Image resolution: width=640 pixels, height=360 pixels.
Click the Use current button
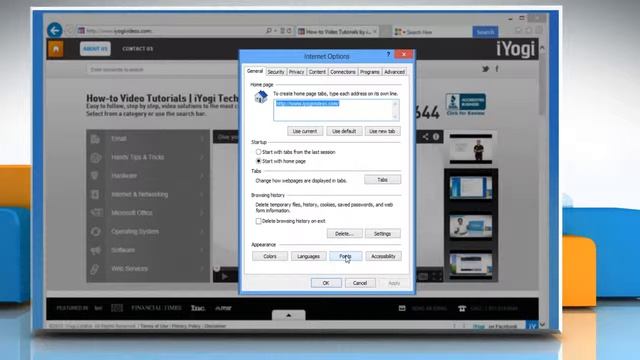[305, 131]
